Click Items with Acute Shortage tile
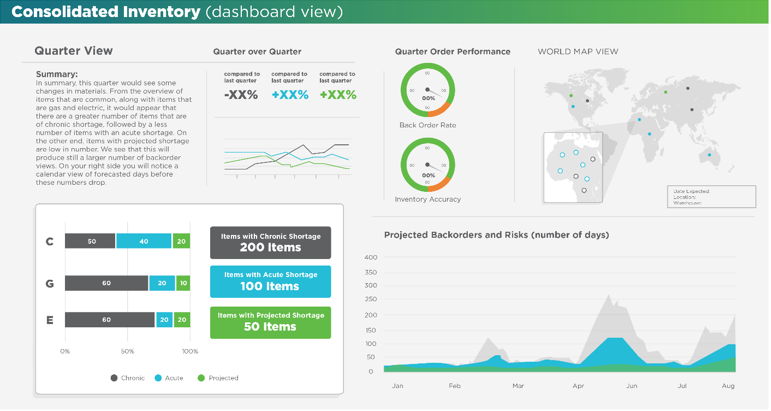 [x=270, y=281]
